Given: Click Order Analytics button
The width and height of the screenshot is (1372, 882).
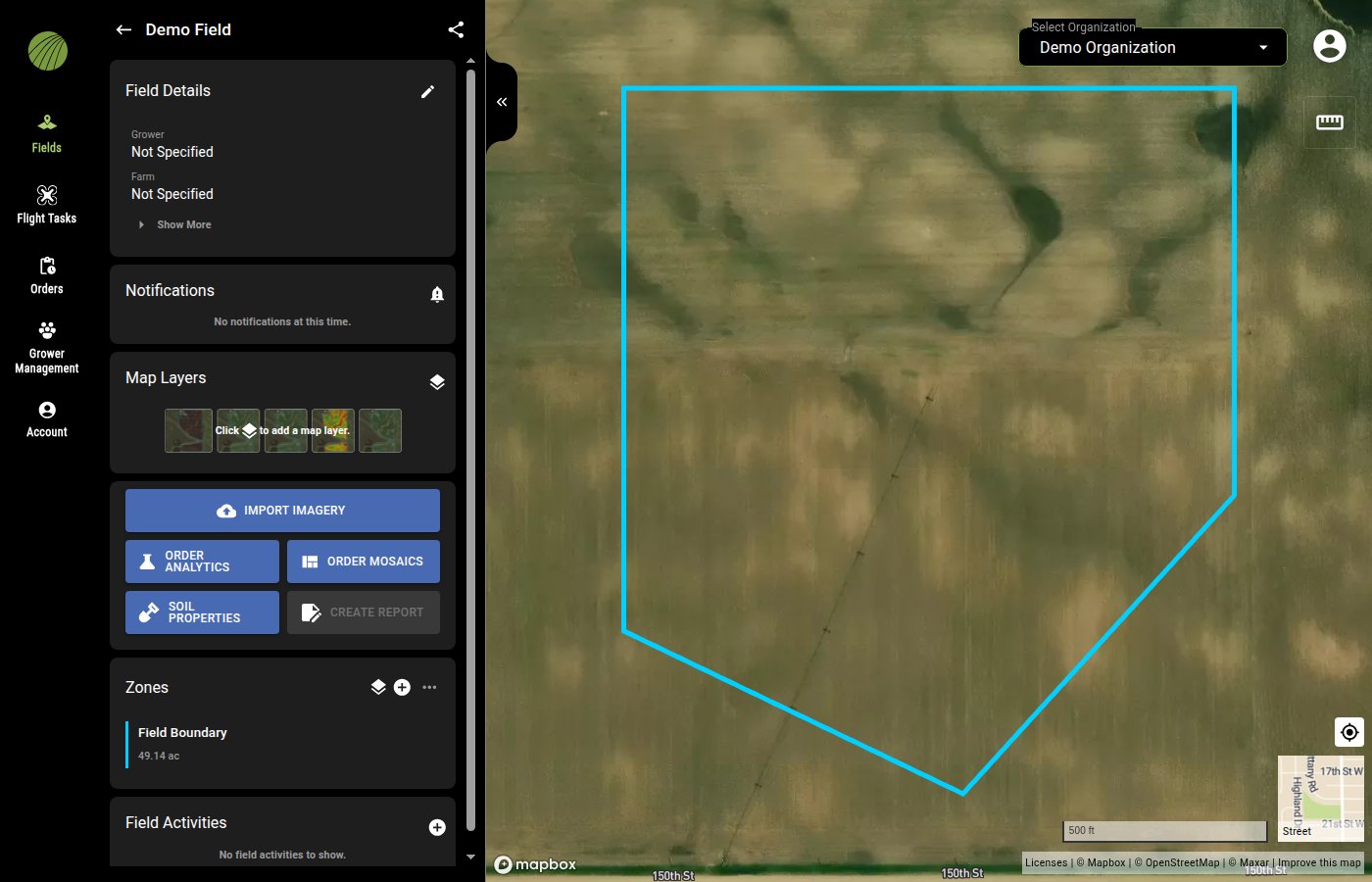Looking at the screenshot, I should [202, 562].
